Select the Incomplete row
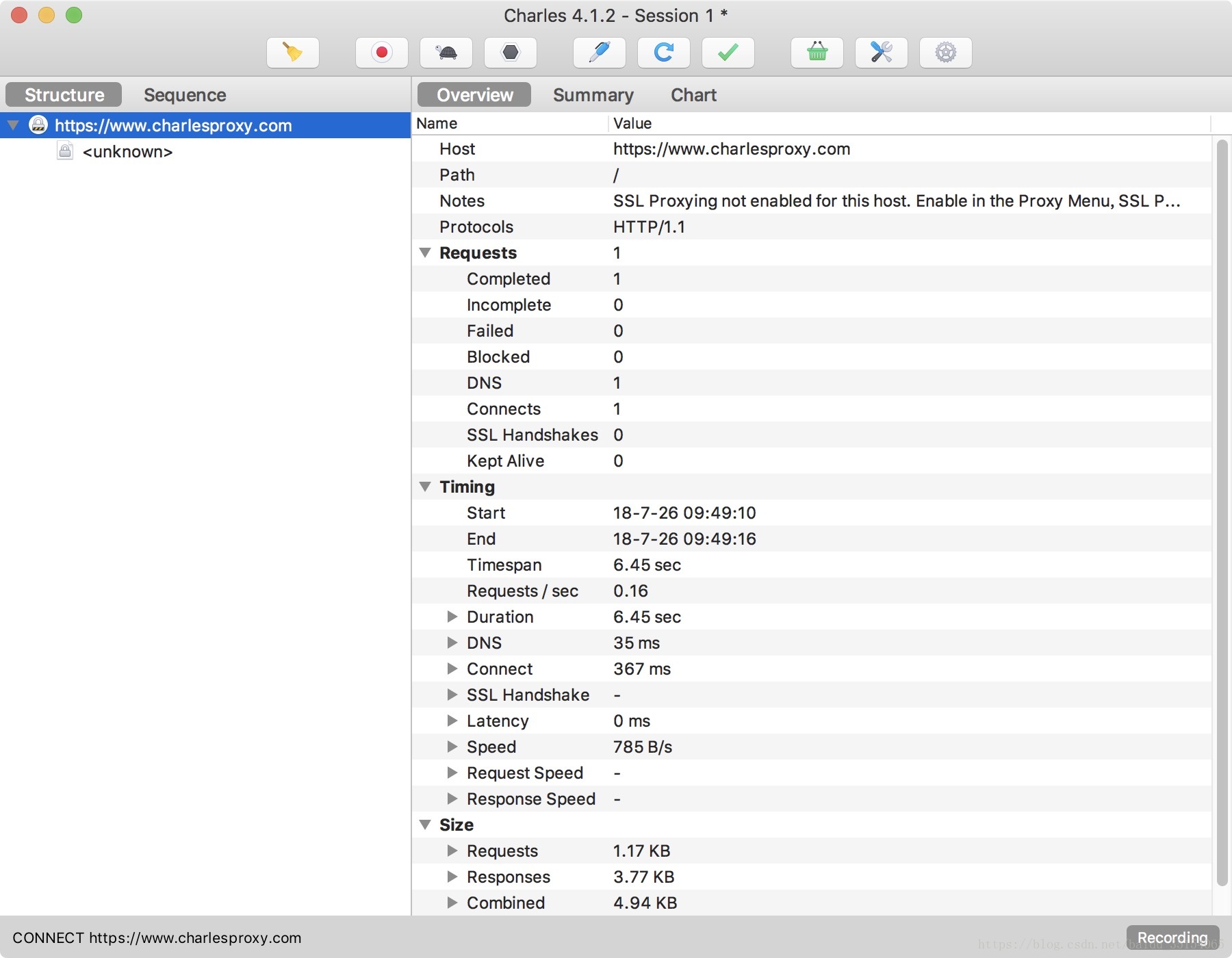The width and height of the screenshot is (1232, 958). point(812,305)
